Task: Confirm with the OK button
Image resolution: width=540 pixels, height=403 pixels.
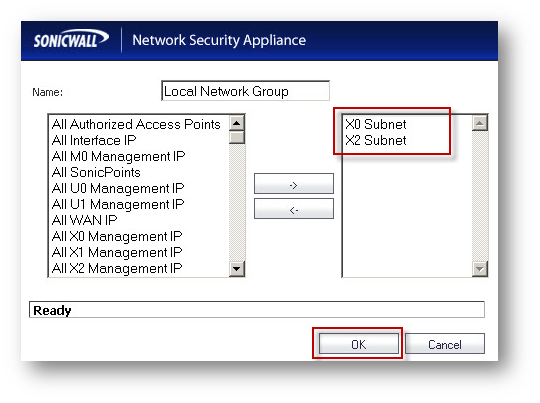Action: point(359,344)
